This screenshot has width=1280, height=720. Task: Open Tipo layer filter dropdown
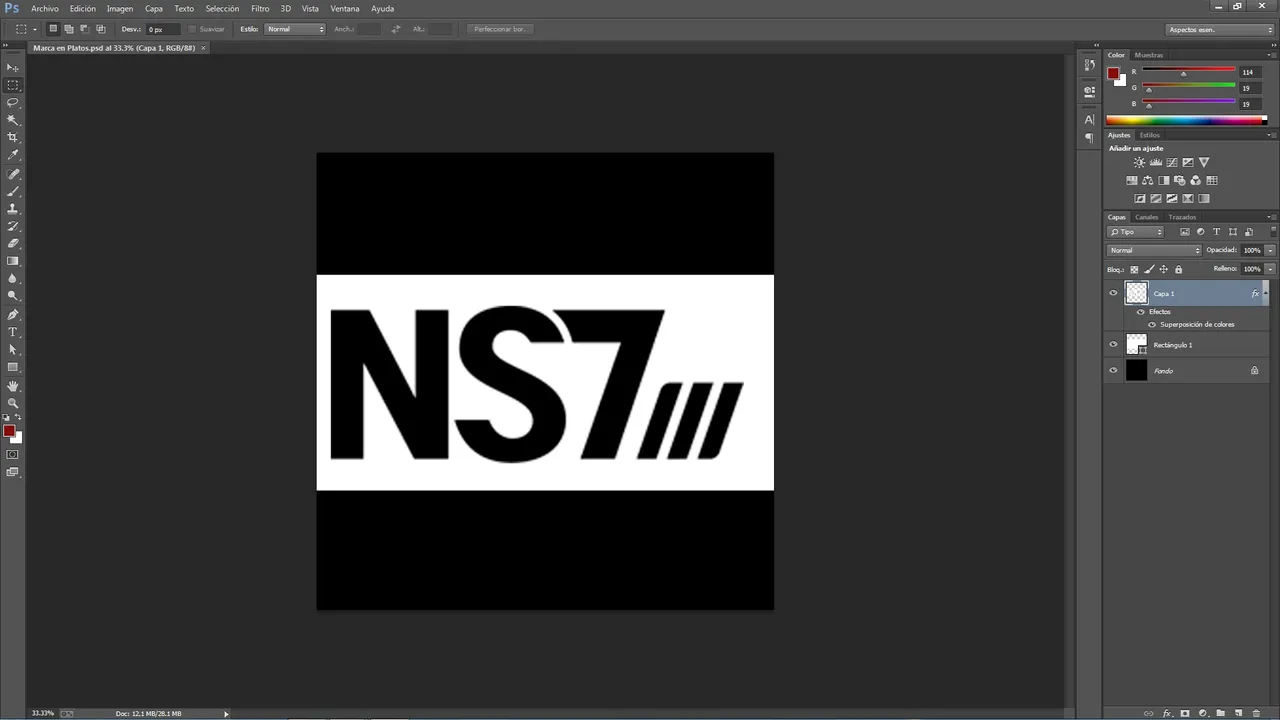click(x=1136, y=232)
